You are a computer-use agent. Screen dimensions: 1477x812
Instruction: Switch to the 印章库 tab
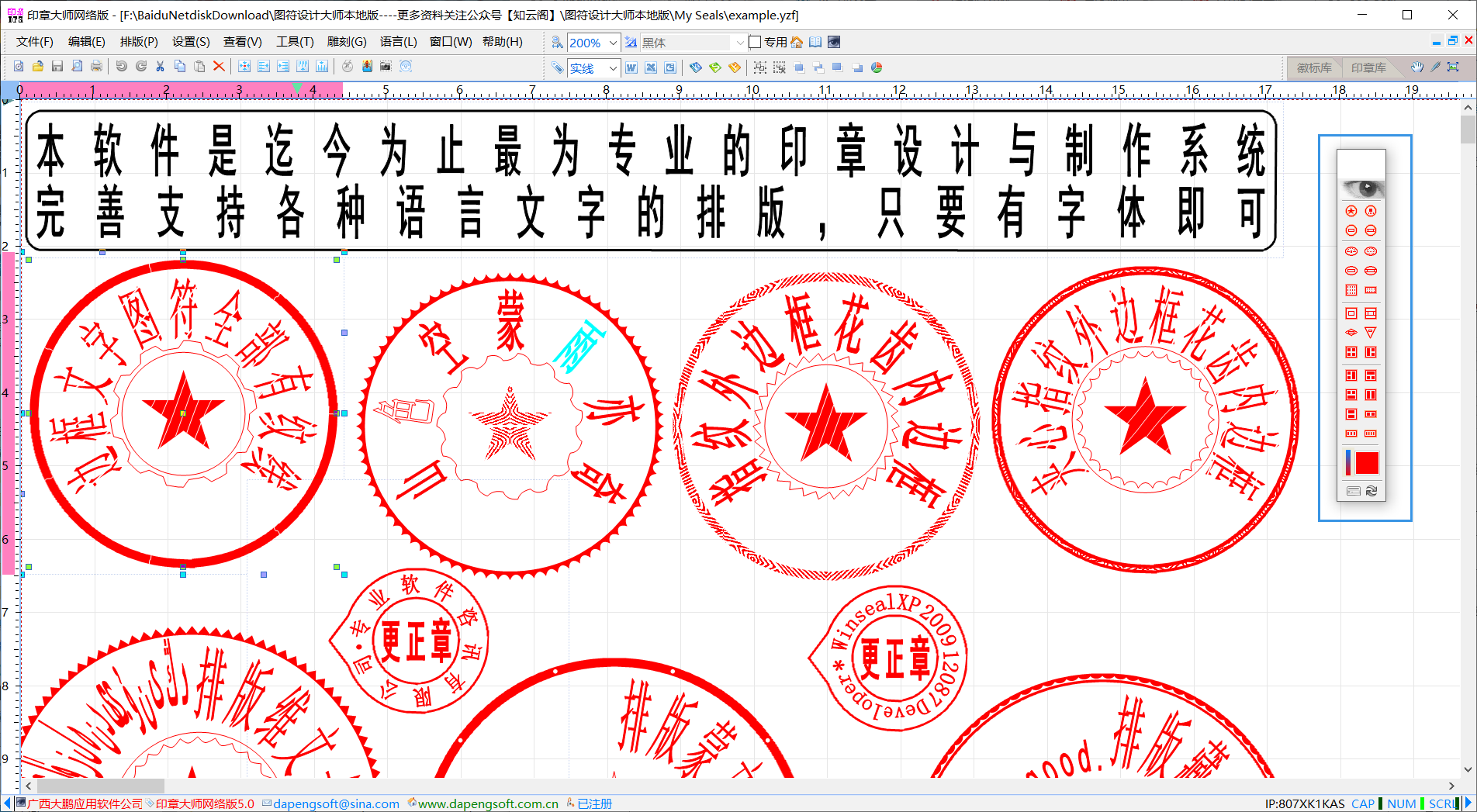[1368, 68]
